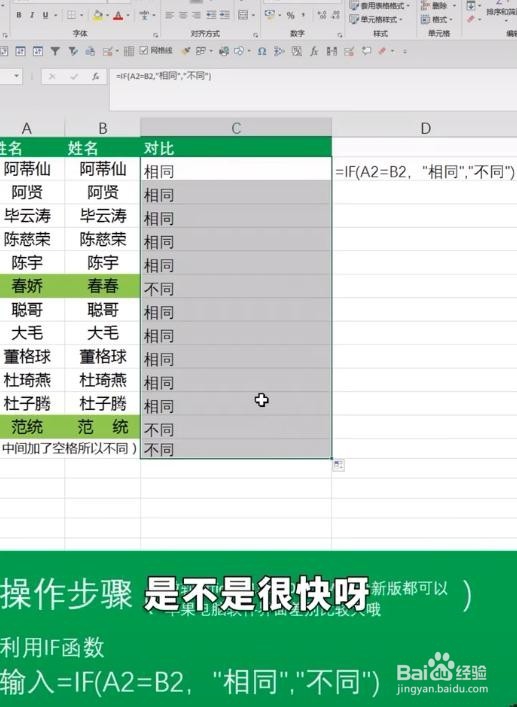Open 套用表格格式 table format dropdown
This screenshot has height=707, width=517.
pyautogui.click(x=380, y=6)
